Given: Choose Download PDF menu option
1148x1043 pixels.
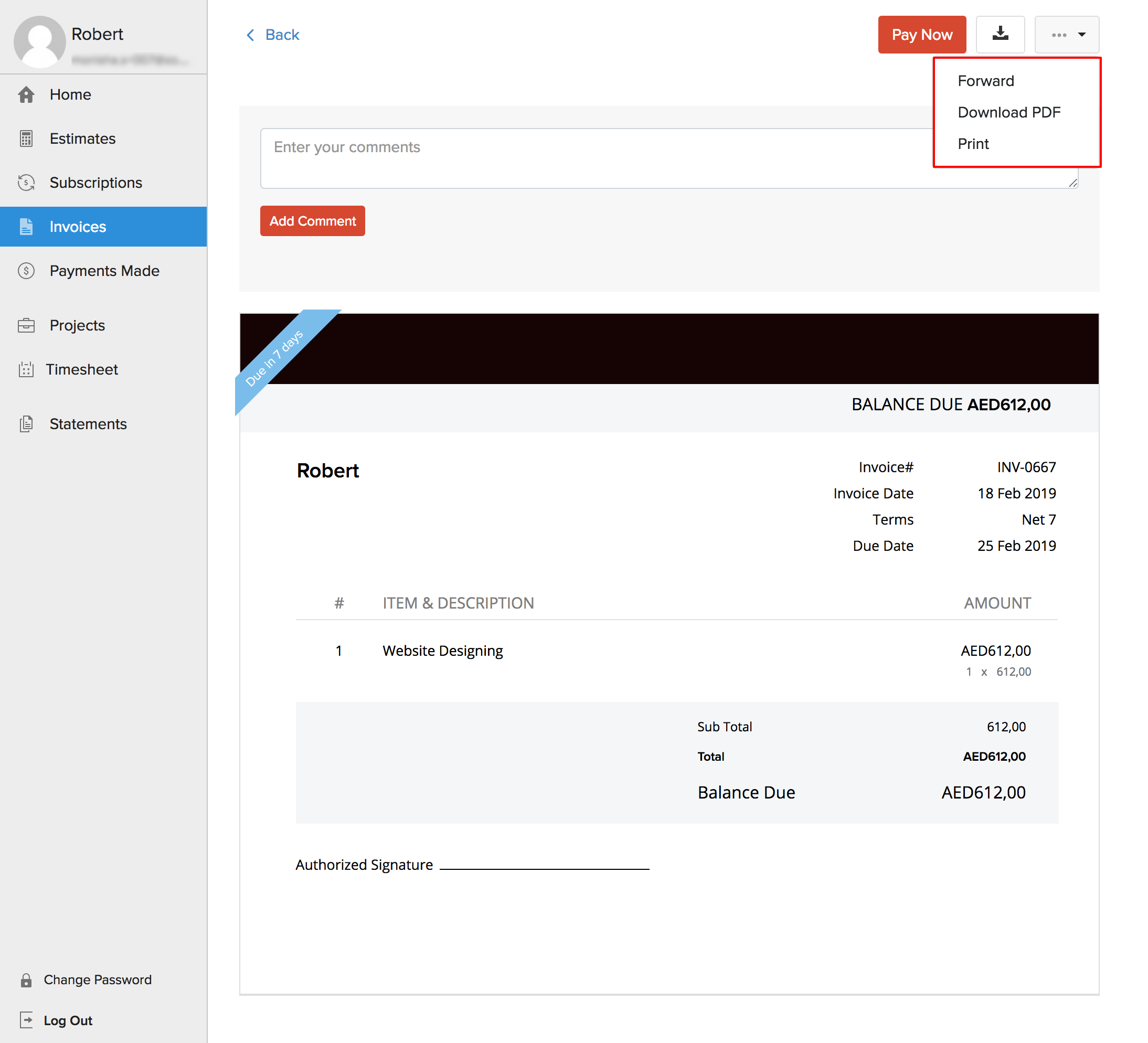Looking at the screenshot, I should click(1008, 112).
